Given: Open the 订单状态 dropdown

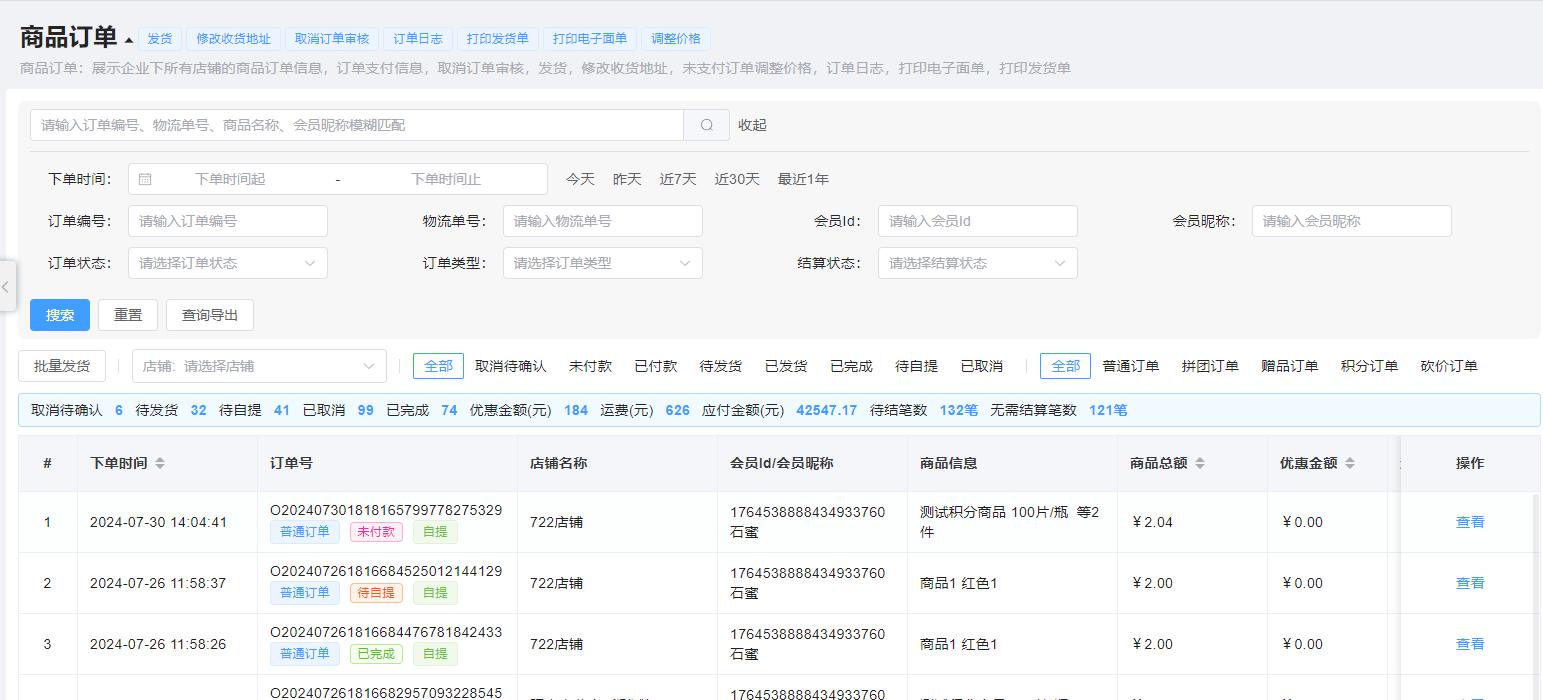Looking at the screenshot, I should pyautogui.click(x=228, y=263).
